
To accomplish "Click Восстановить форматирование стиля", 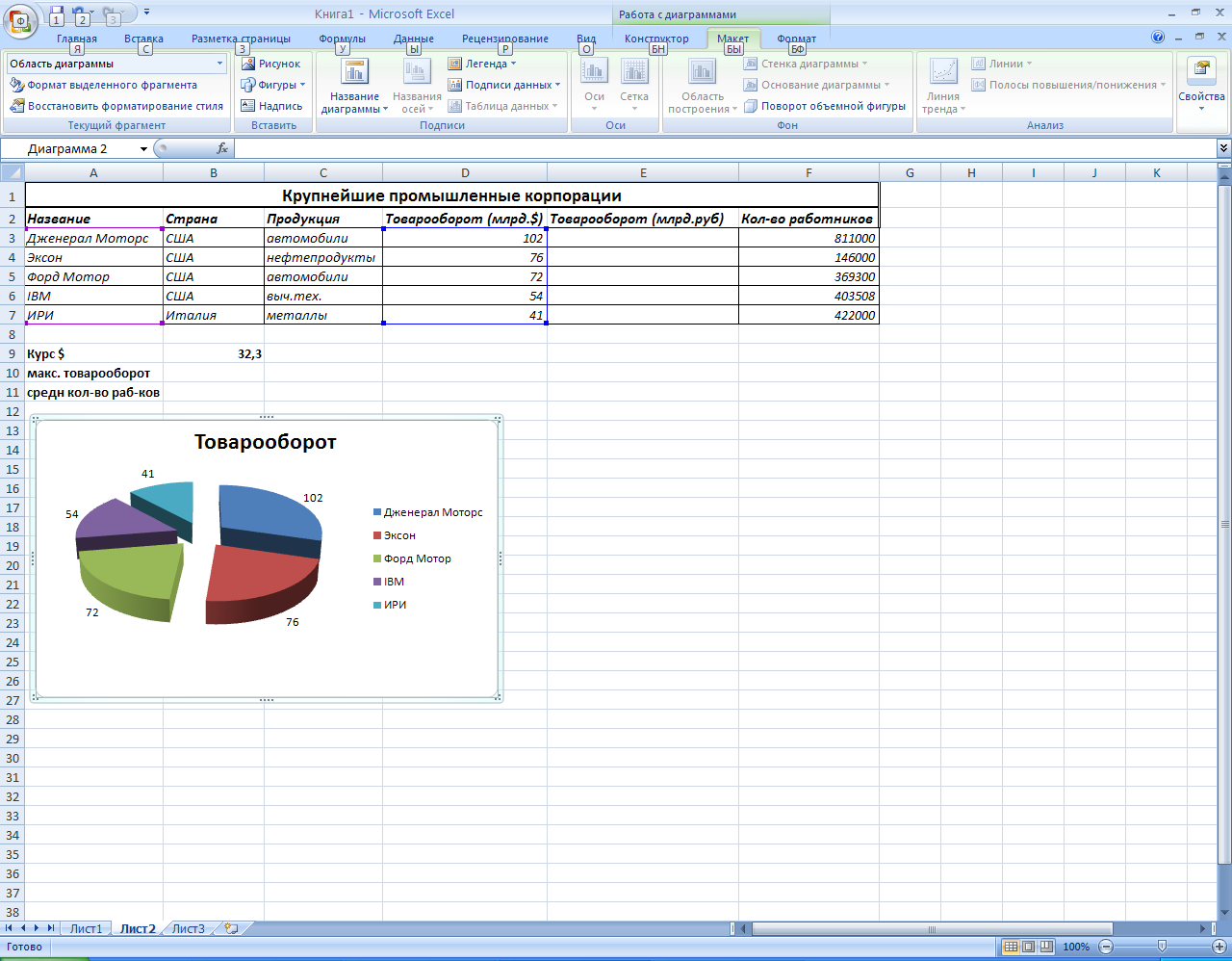I will (x=116, y=106).
